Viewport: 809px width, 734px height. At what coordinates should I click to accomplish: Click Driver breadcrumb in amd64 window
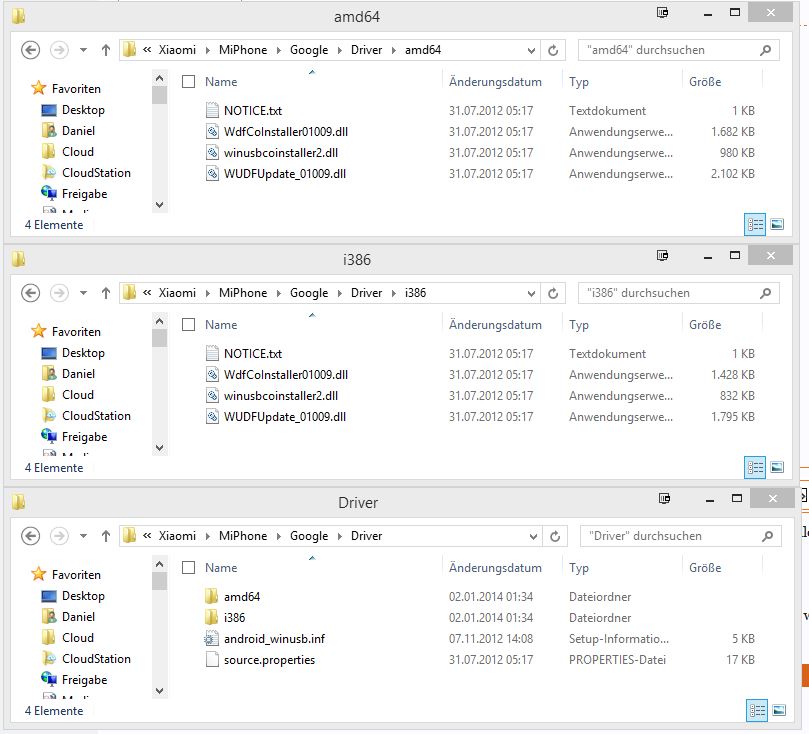tap(366, 50)
